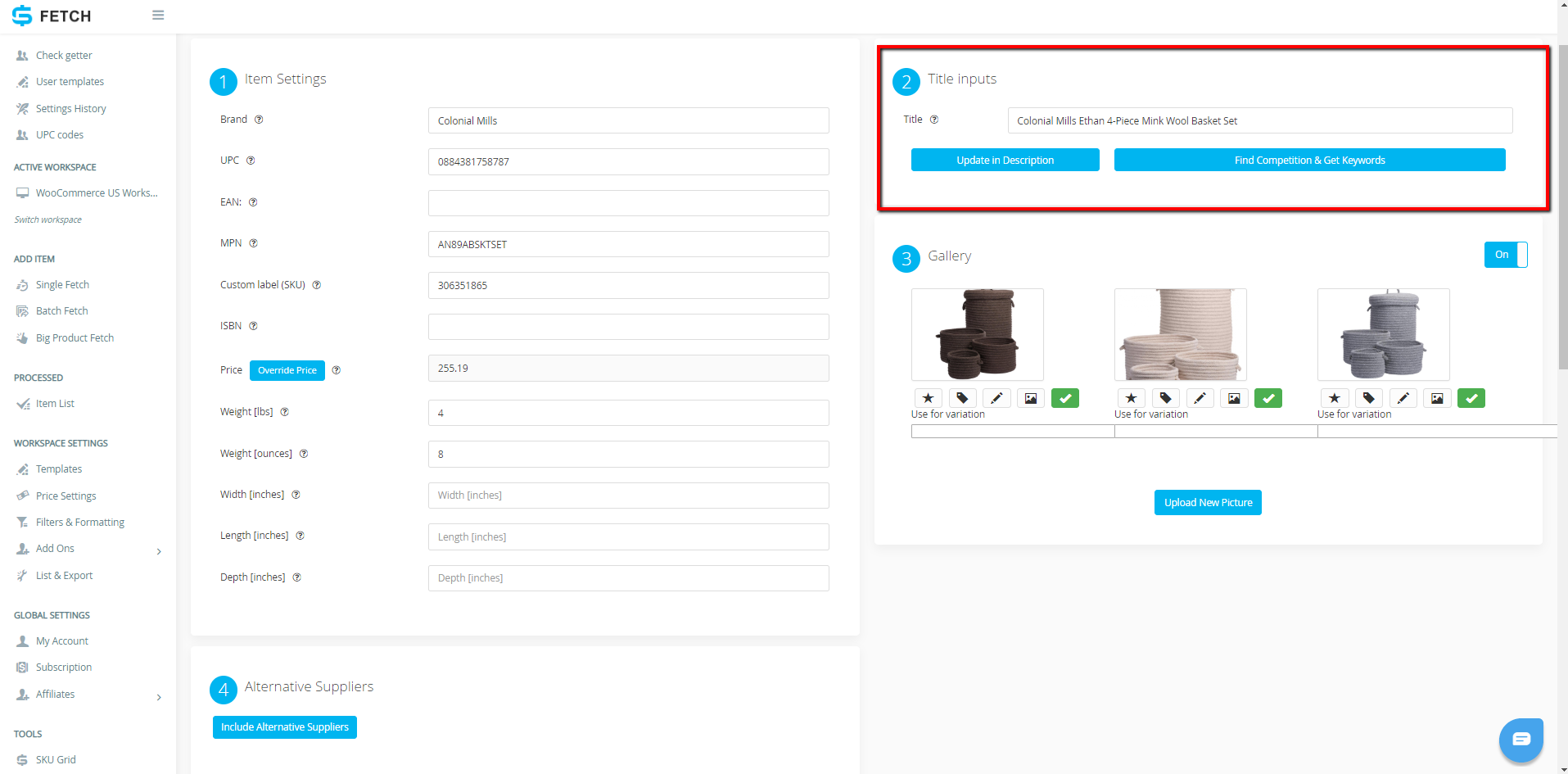The height and width of the screenshot is (774, 1568).
Task: Click Include Alternative Suppliers button
Action: pos(285,727)
